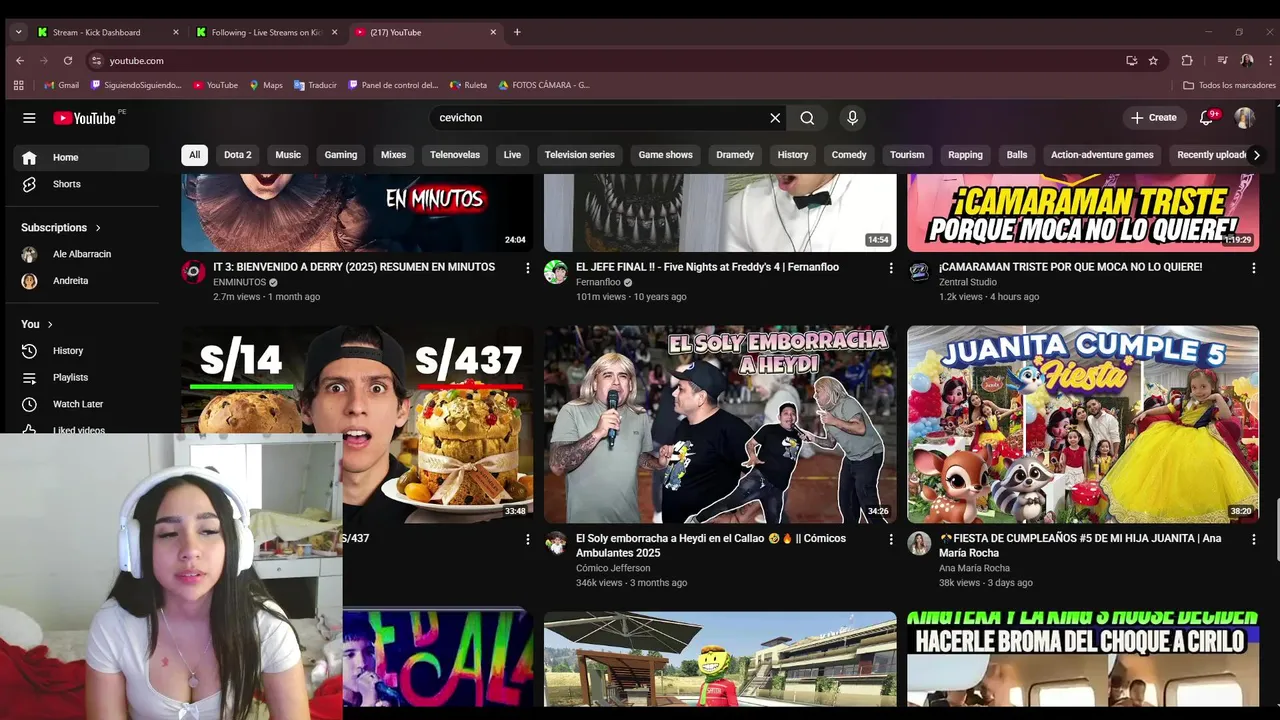Open options for FIESTA DE CUMPLEAÑOS video
1280x720 pixels.
1253,539
